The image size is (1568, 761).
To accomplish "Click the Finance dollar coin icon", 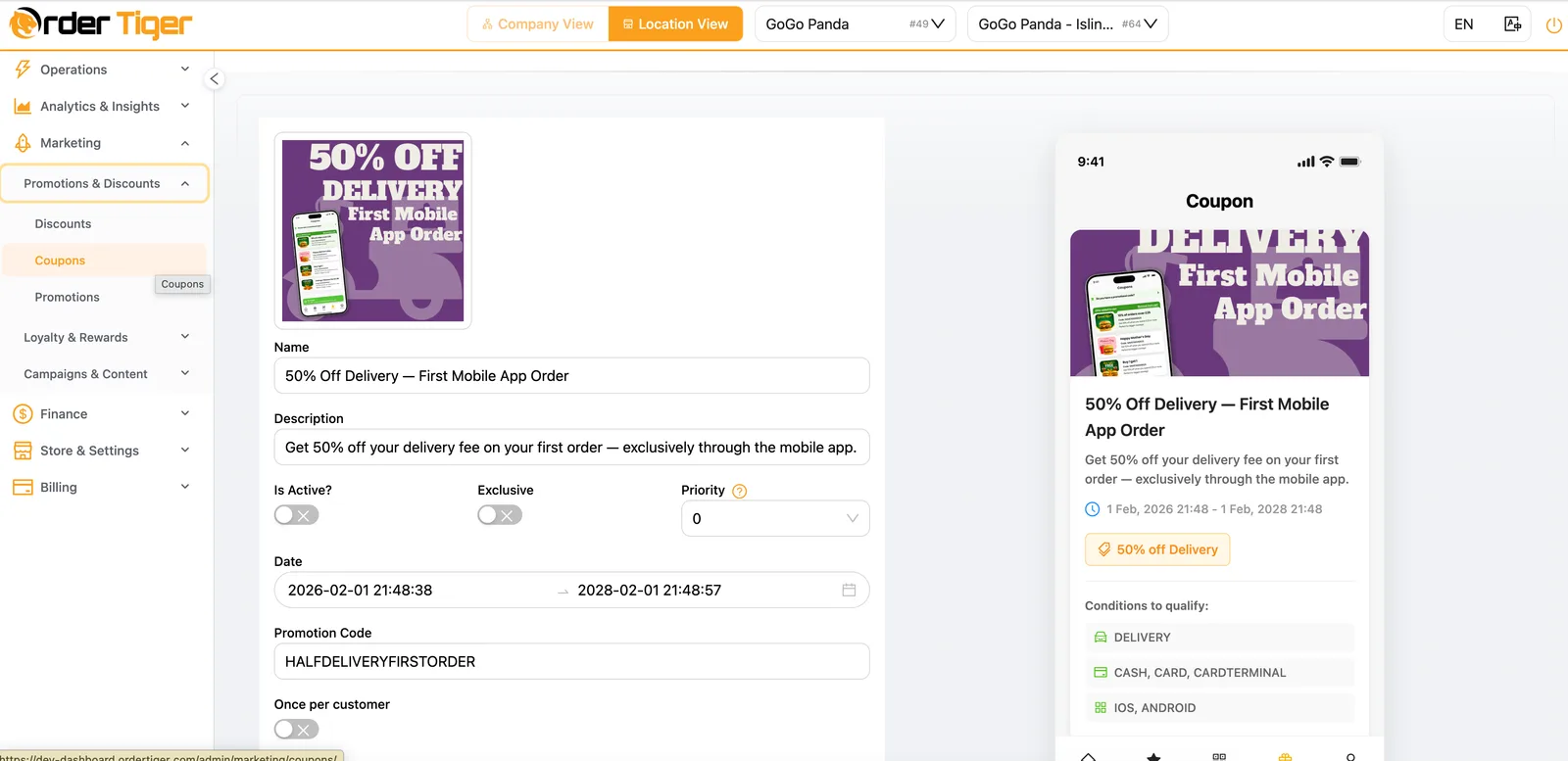I will tap(23, 414).
